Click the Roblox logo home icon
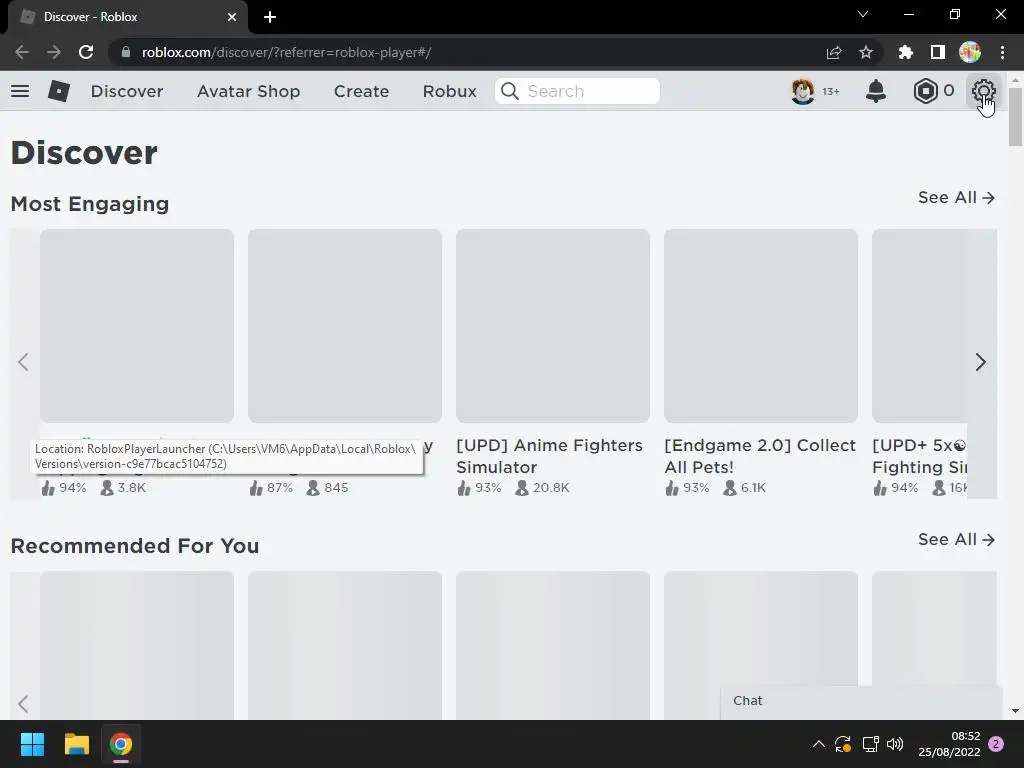 coord(59,91)
